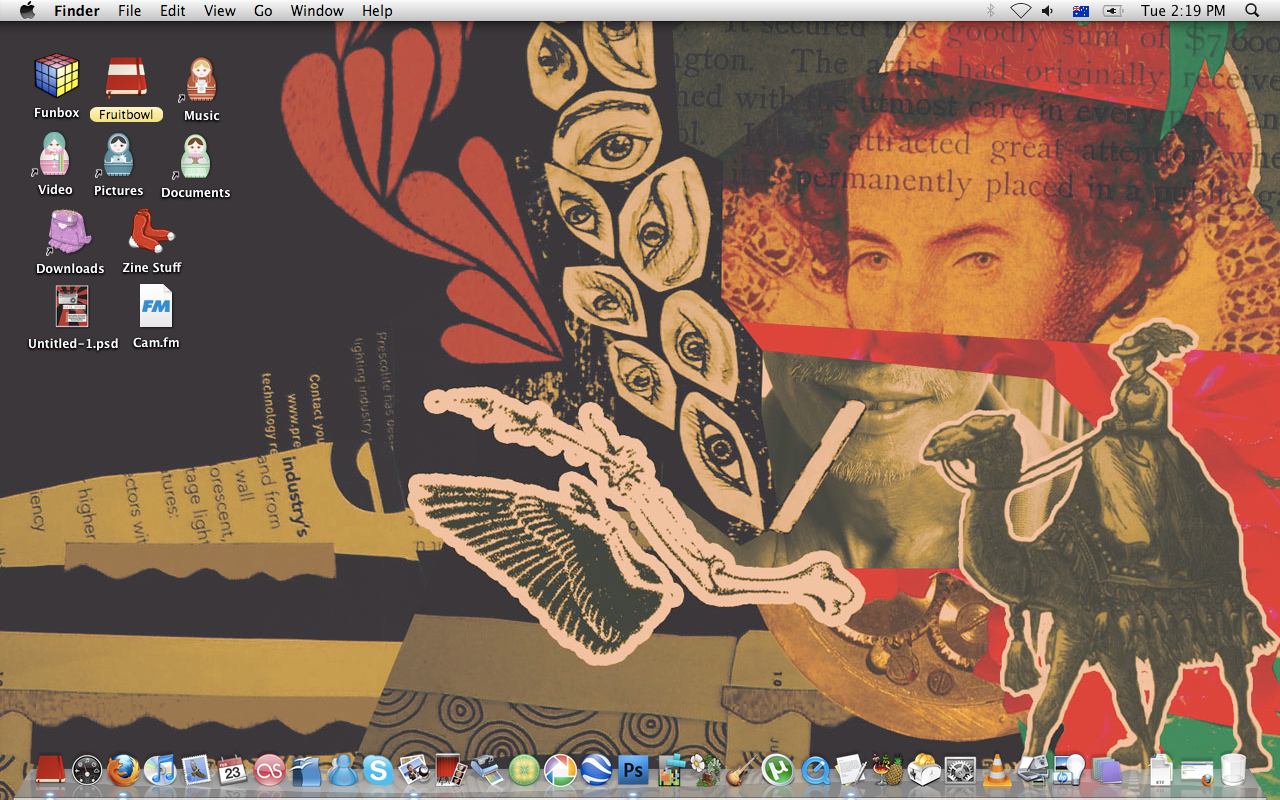Open the pineapple cocktail app in Dock
1280x800 pixels.
coord(887,770)
